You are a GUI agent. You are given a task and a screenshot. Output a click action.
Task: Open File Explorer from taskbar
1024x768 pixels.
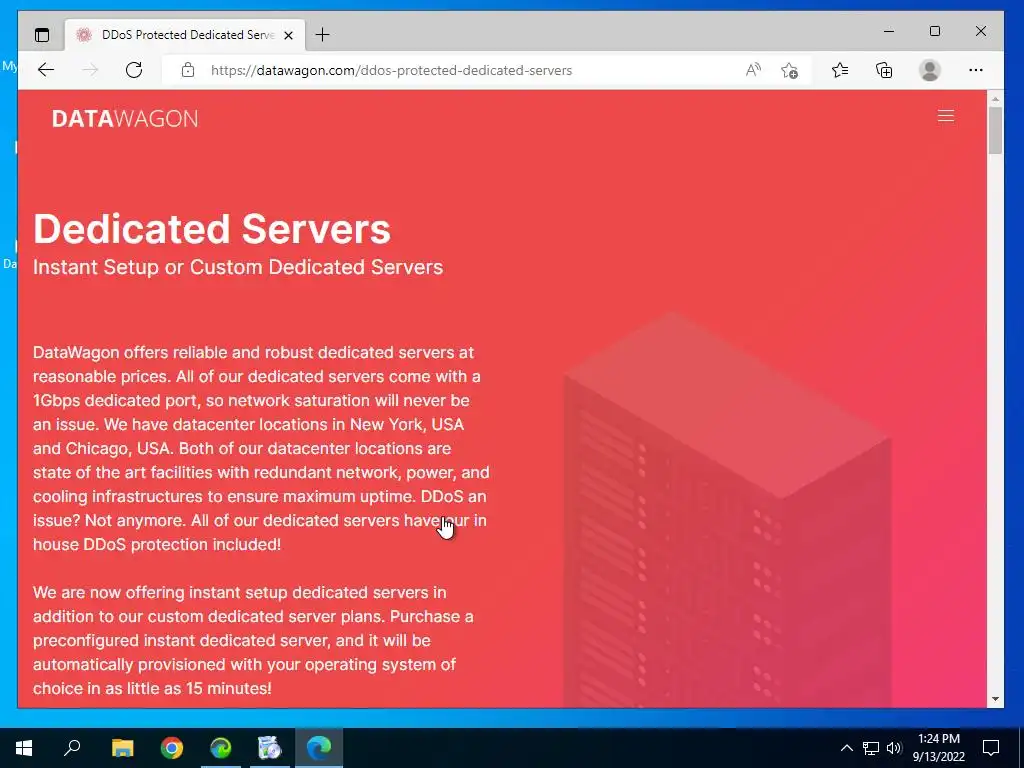tap(122, 748)
